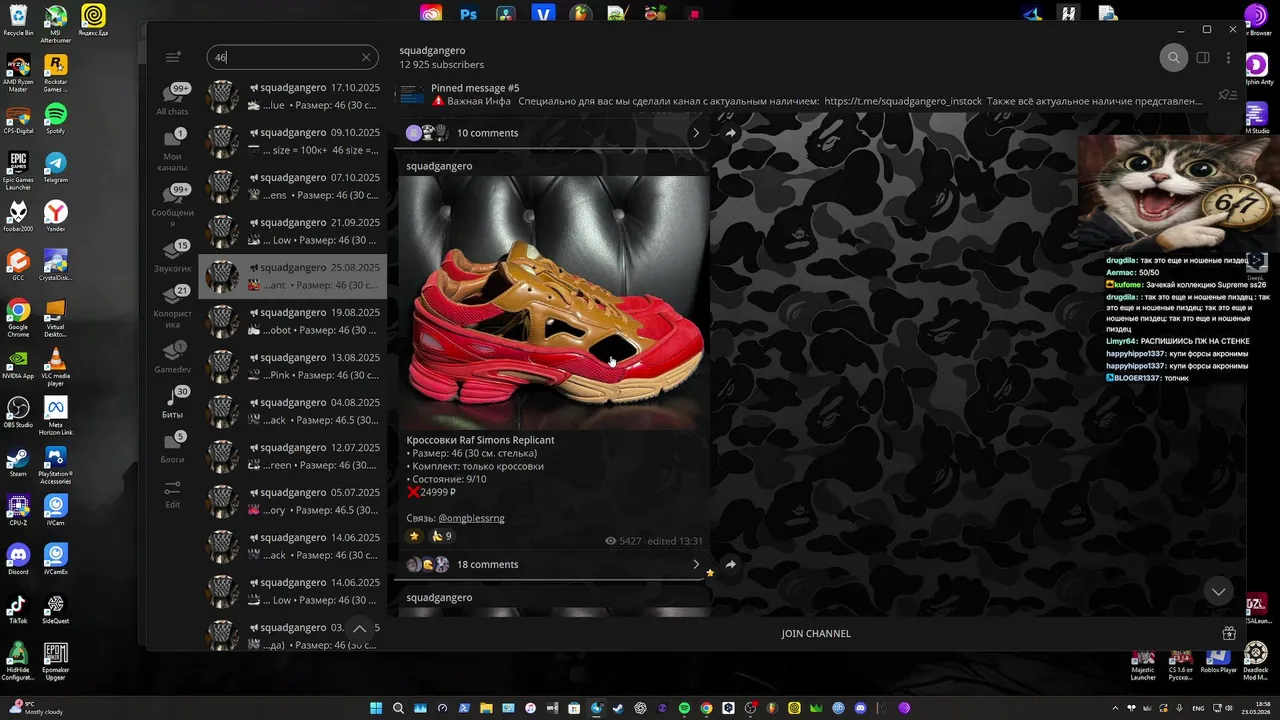Image resolution: width=1280 pixels, height=720 pixels.
Task: Open Telegram desktop shortcut
Action: (55, 167)
